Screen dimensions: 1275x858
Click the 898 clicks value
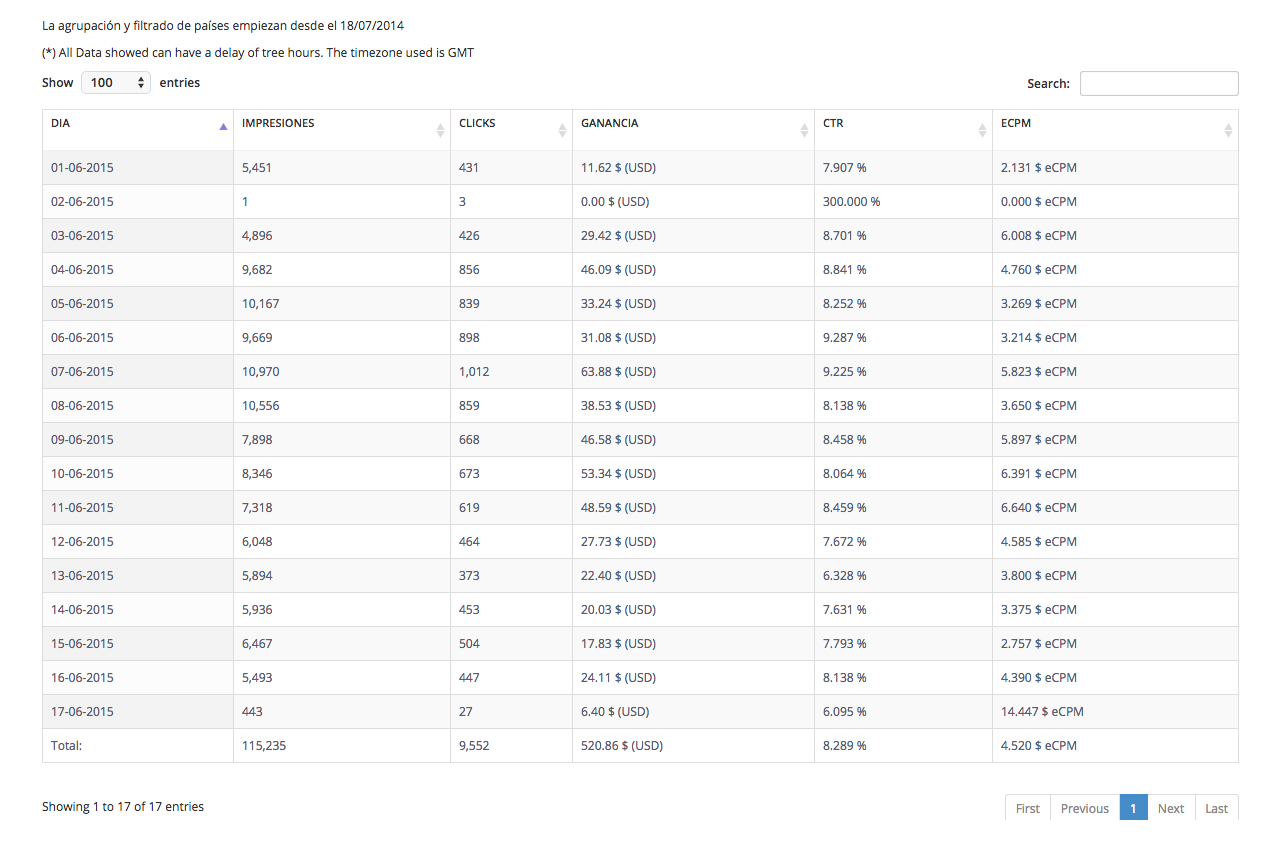coord(469,338)
